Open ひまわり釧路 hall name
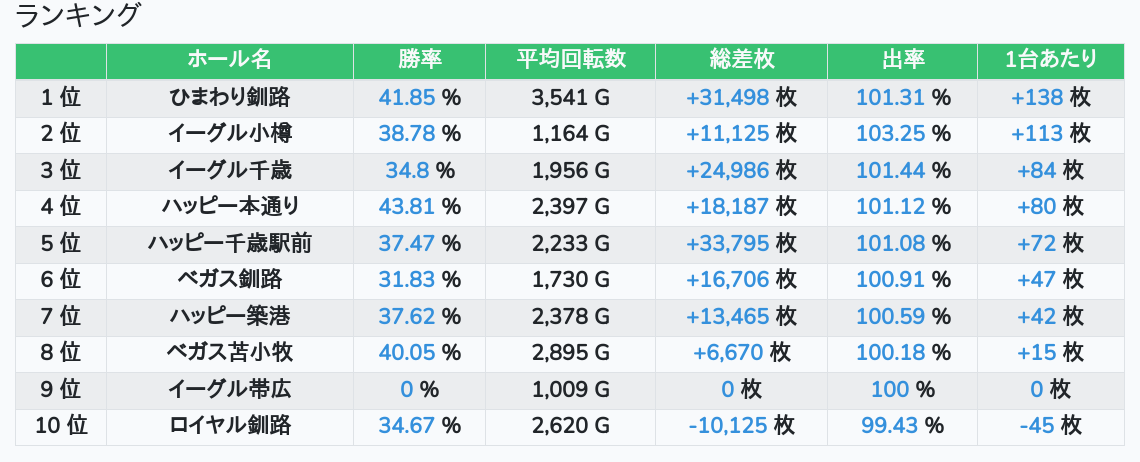The height and width of the screenshot is (462, 1140). coord(230,97)
